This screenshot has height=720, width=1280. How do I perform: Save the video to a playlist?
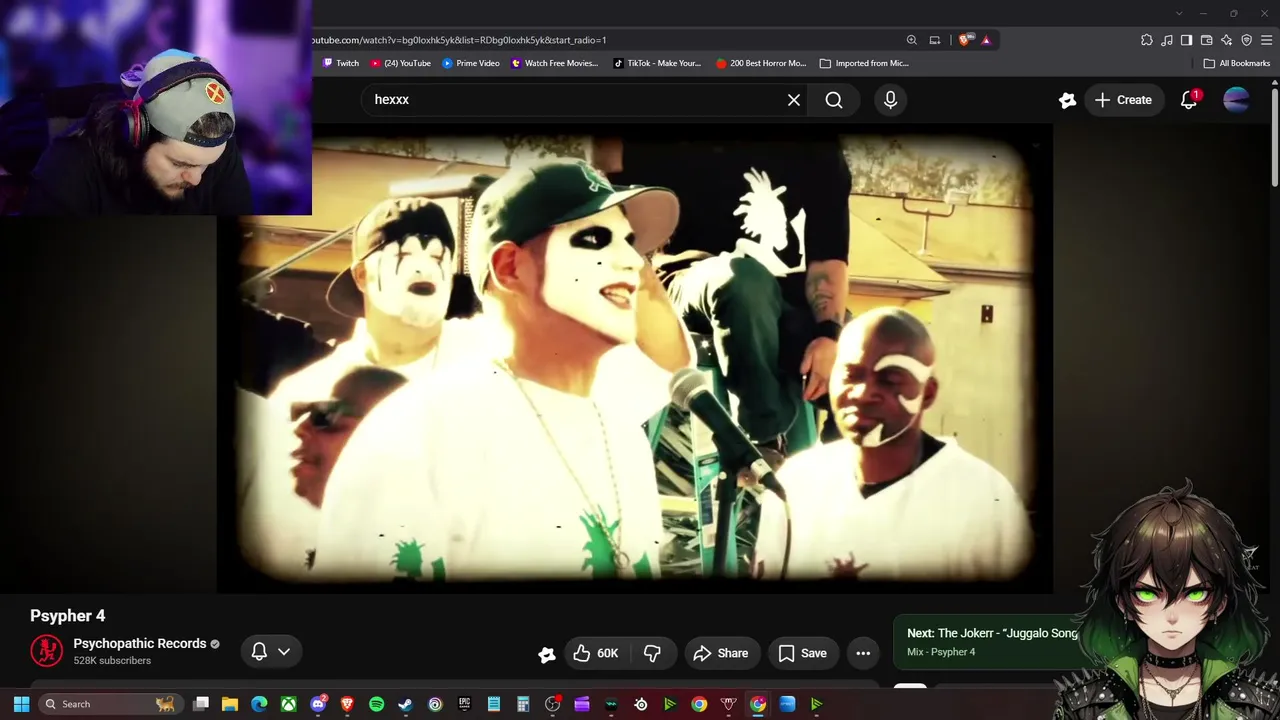click(x=803, y=653)
